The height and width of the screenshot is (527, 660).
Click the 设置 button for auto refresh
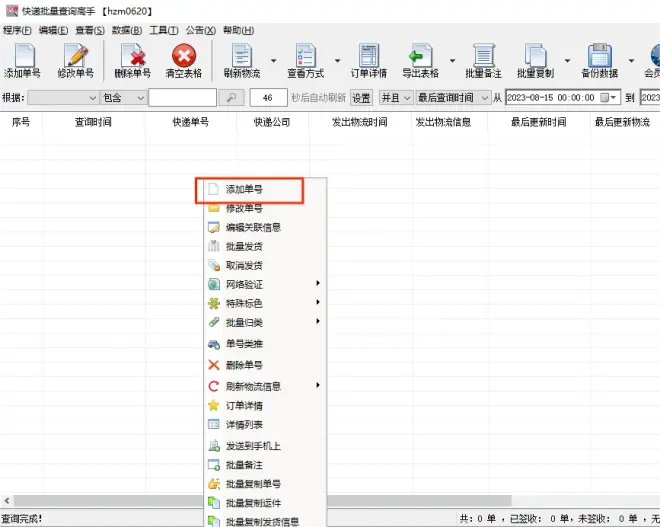pyautogui.click(x=361, y=97)
